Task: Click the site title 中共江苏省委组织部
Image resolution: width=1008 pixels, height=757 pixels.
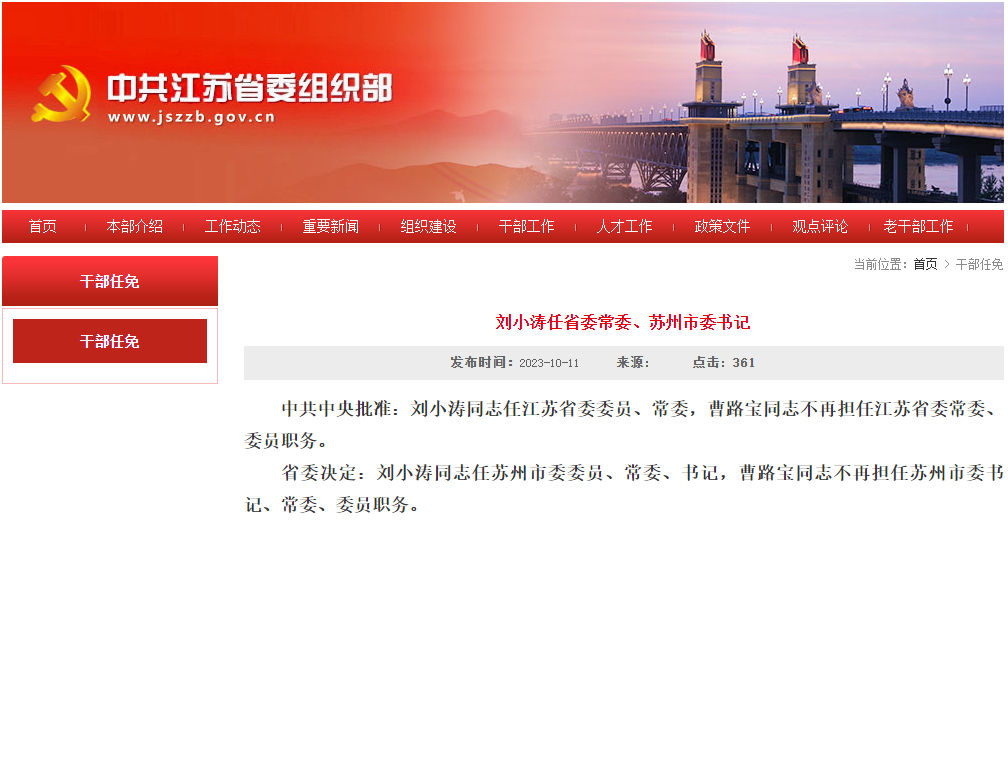Action: 249,88
